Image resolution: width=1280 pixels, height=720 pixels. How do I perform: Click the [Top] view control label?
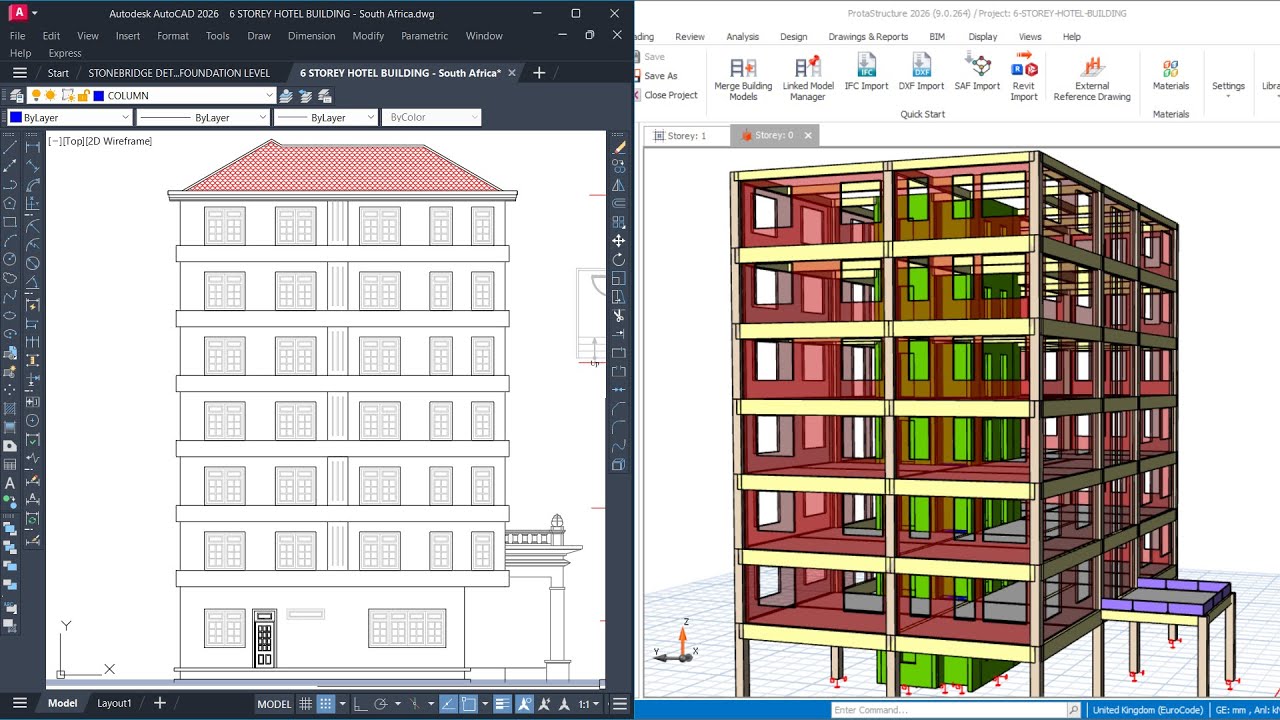coord(73,141)
